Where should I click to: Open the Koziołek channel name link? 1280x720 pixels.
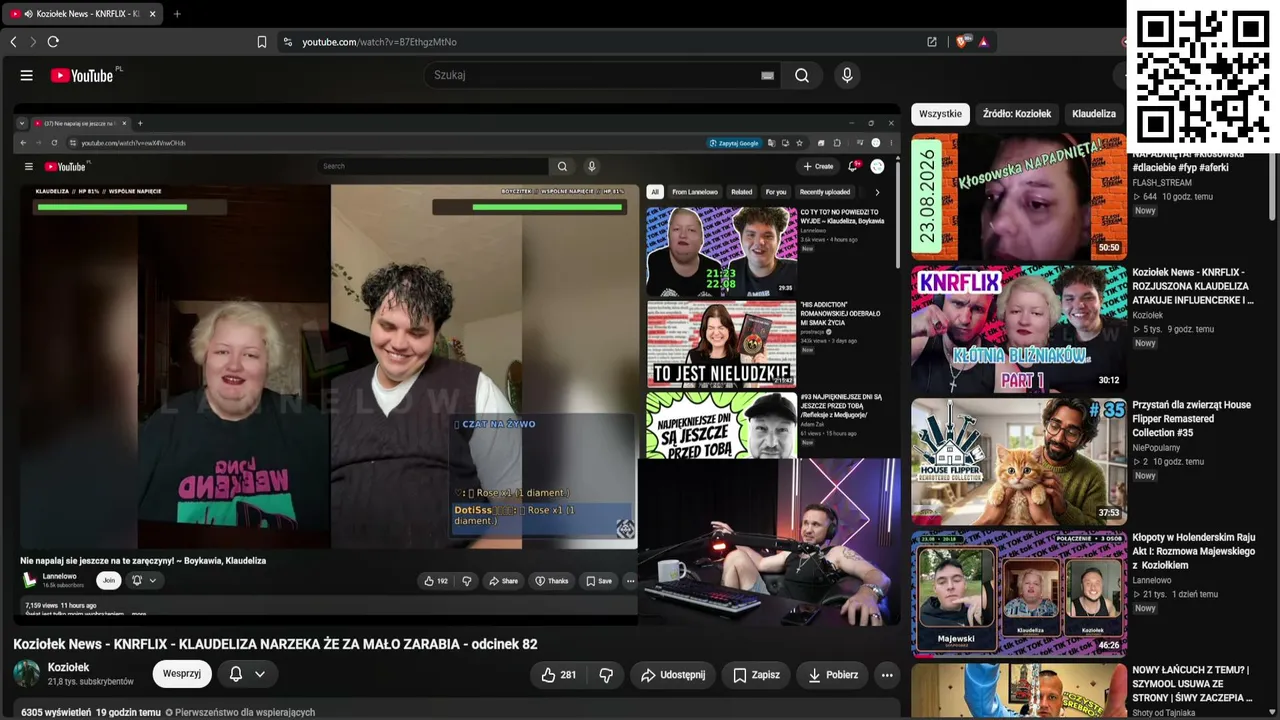tap(69, 667)
